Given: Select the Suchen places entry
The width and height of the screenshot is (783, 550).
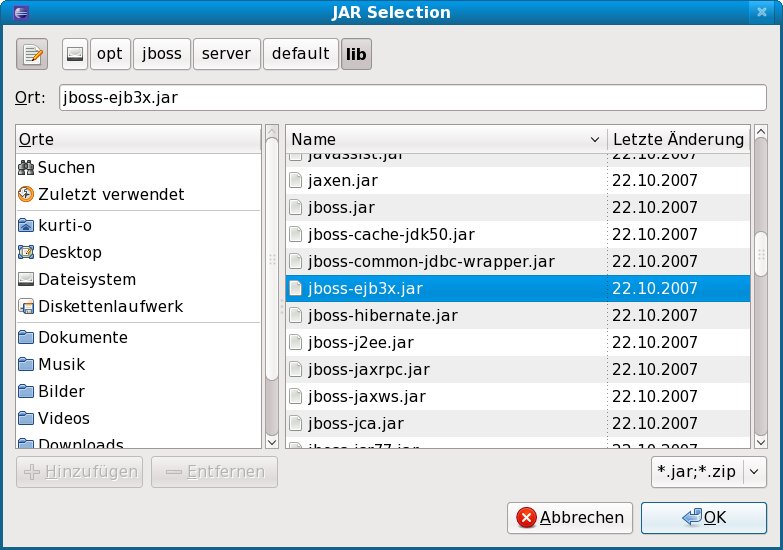Looking at the screenshot, I should [138, 167].
